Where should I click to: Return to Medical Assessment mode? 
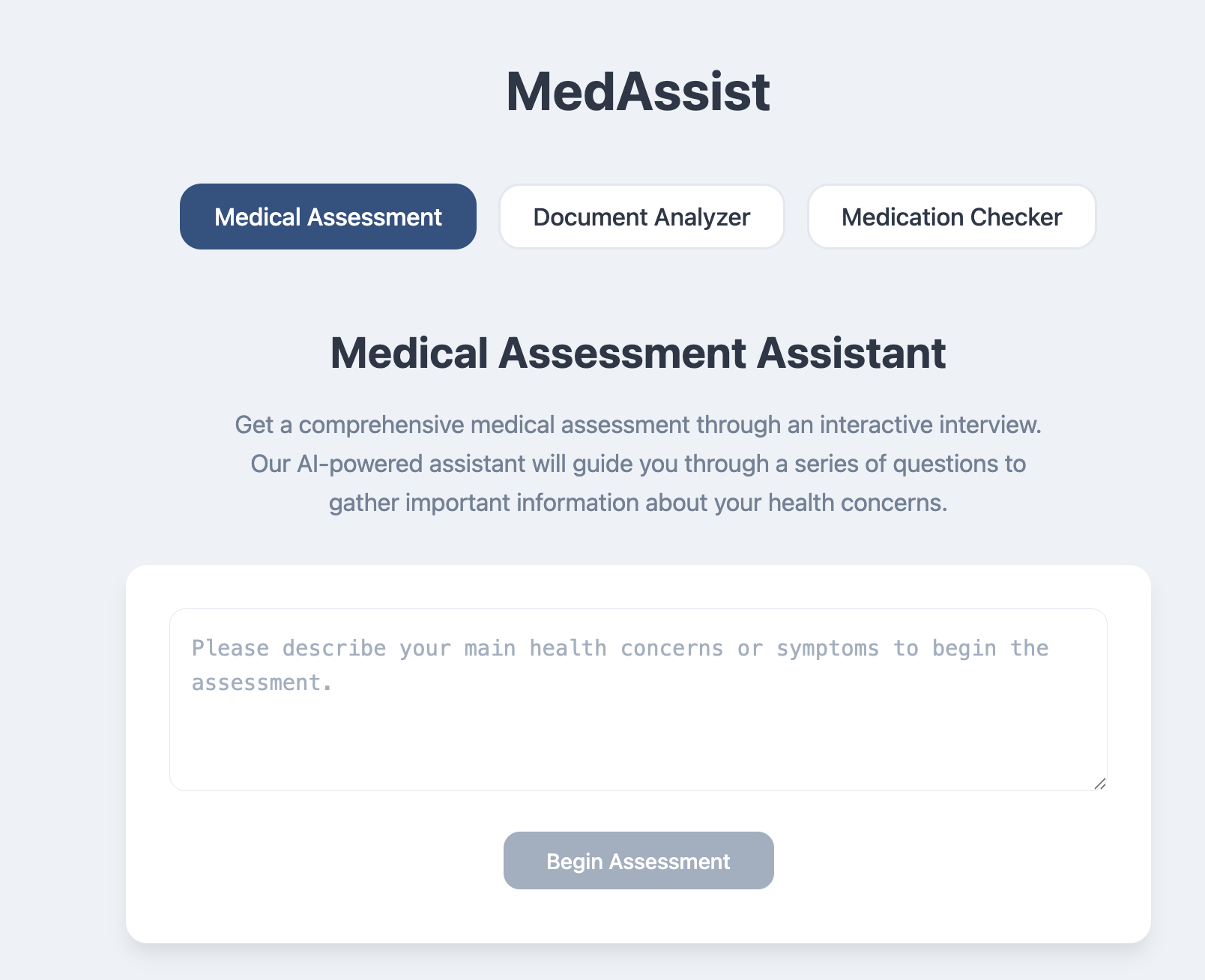[x=327, y=216]
